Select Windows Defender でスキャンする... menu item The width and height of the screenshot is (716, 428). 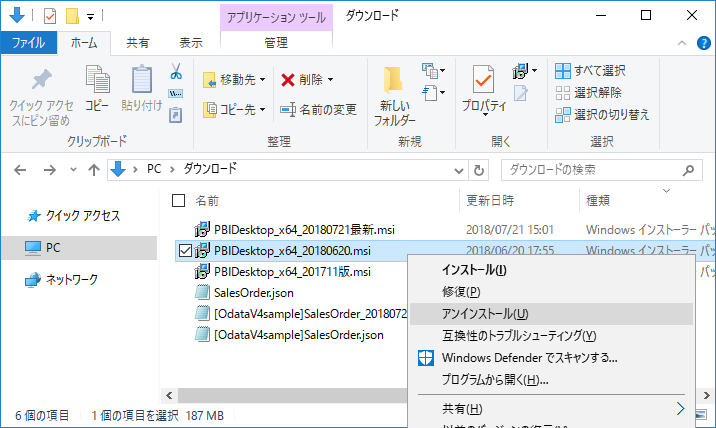[x=551, y=358]
